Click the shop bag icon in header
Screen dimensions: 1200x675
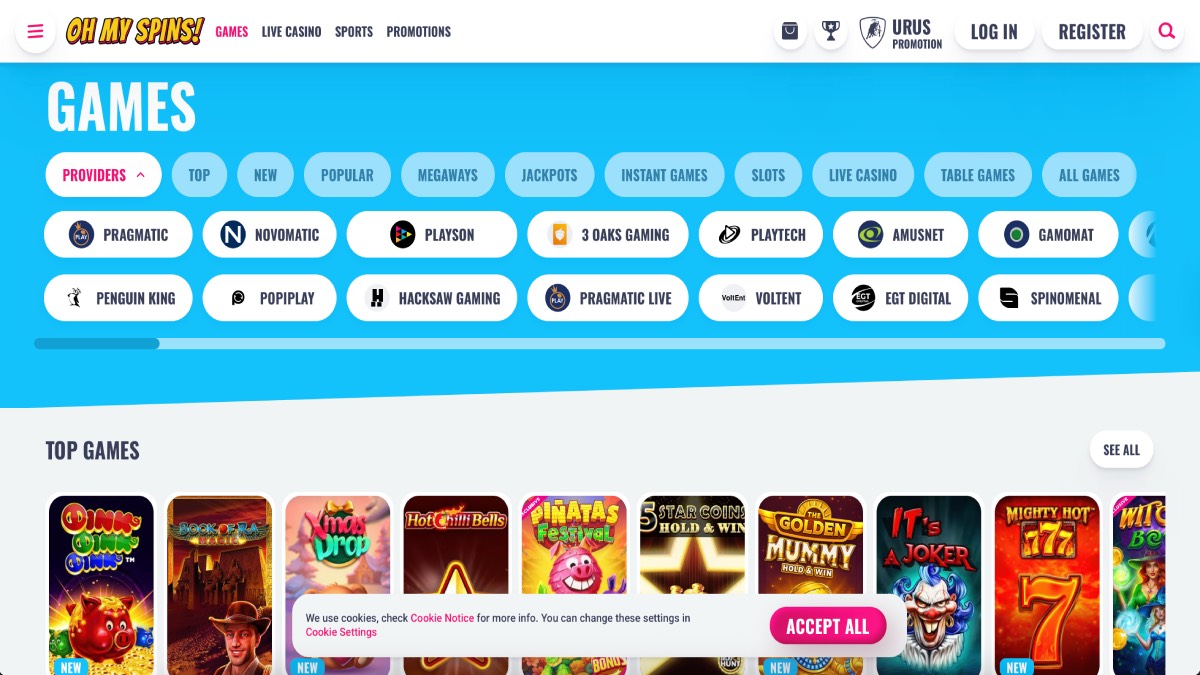point(790,31)
